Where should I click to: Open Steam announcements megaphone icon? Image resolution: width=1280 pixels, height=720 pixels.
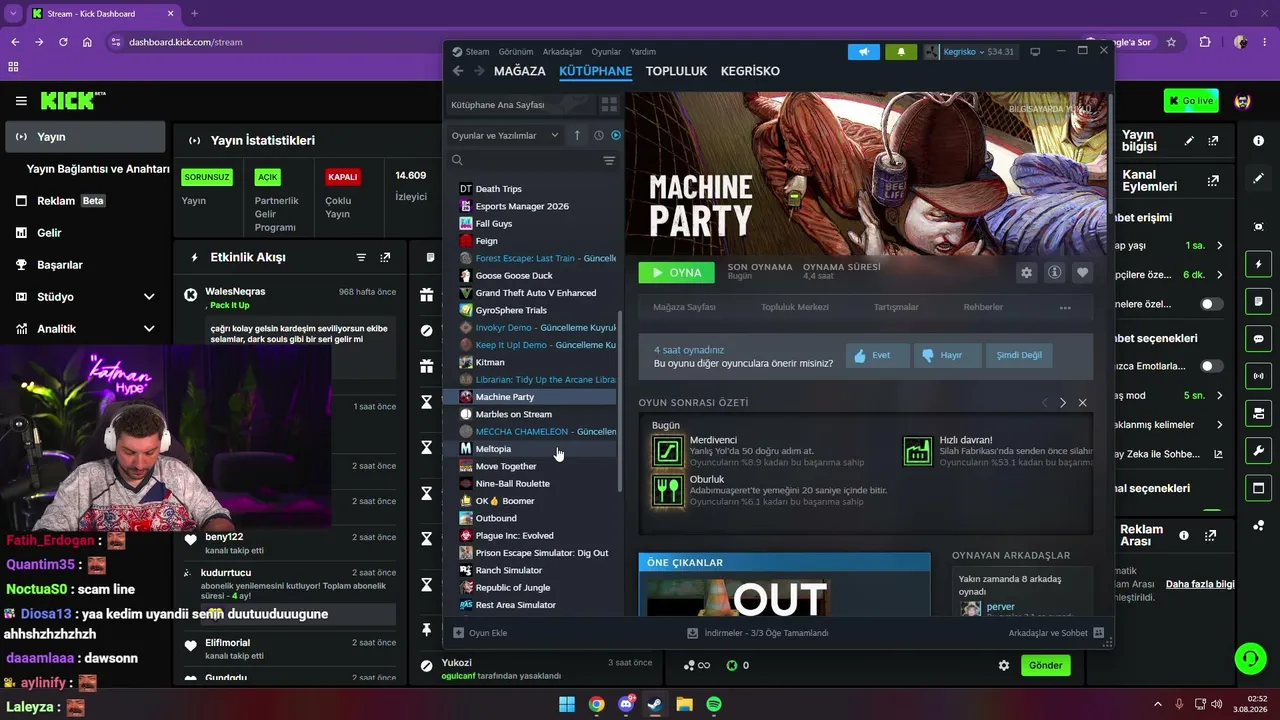pos(864,52)
